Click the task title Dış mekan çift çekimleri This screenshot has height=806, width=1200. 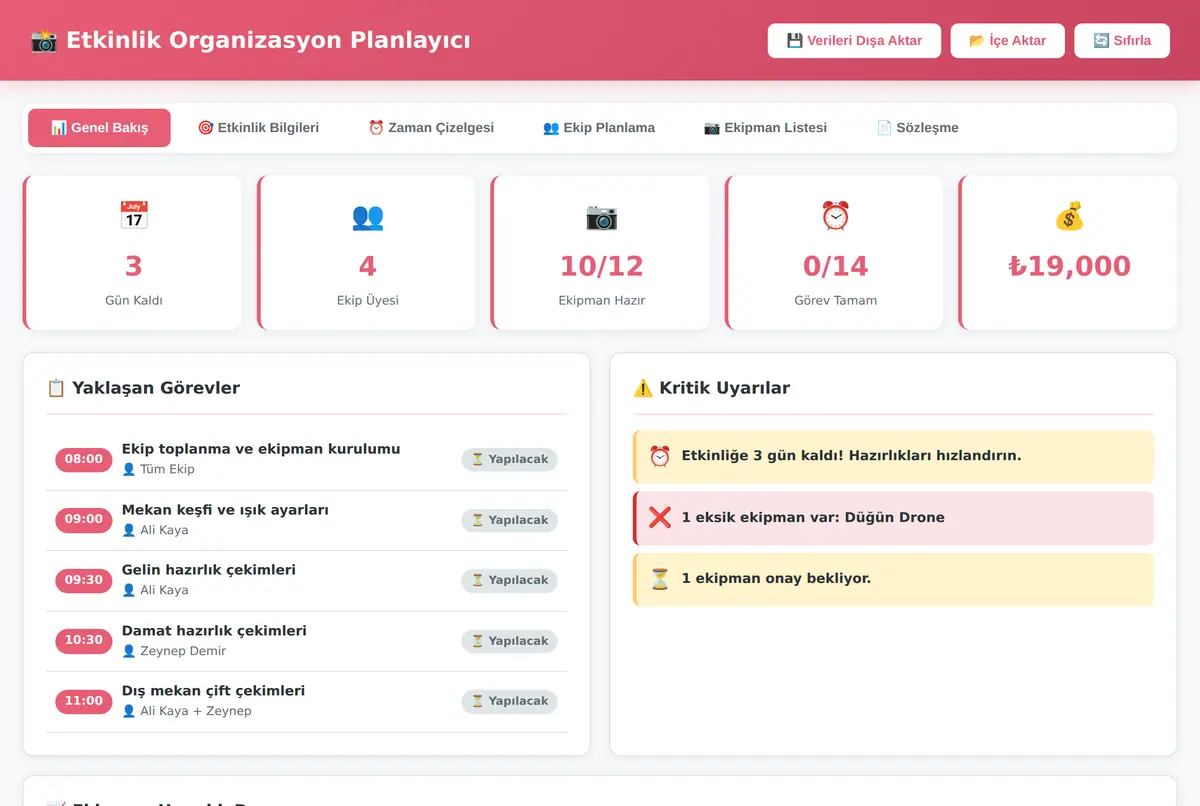pyautogui.click(x=213, y=691)
